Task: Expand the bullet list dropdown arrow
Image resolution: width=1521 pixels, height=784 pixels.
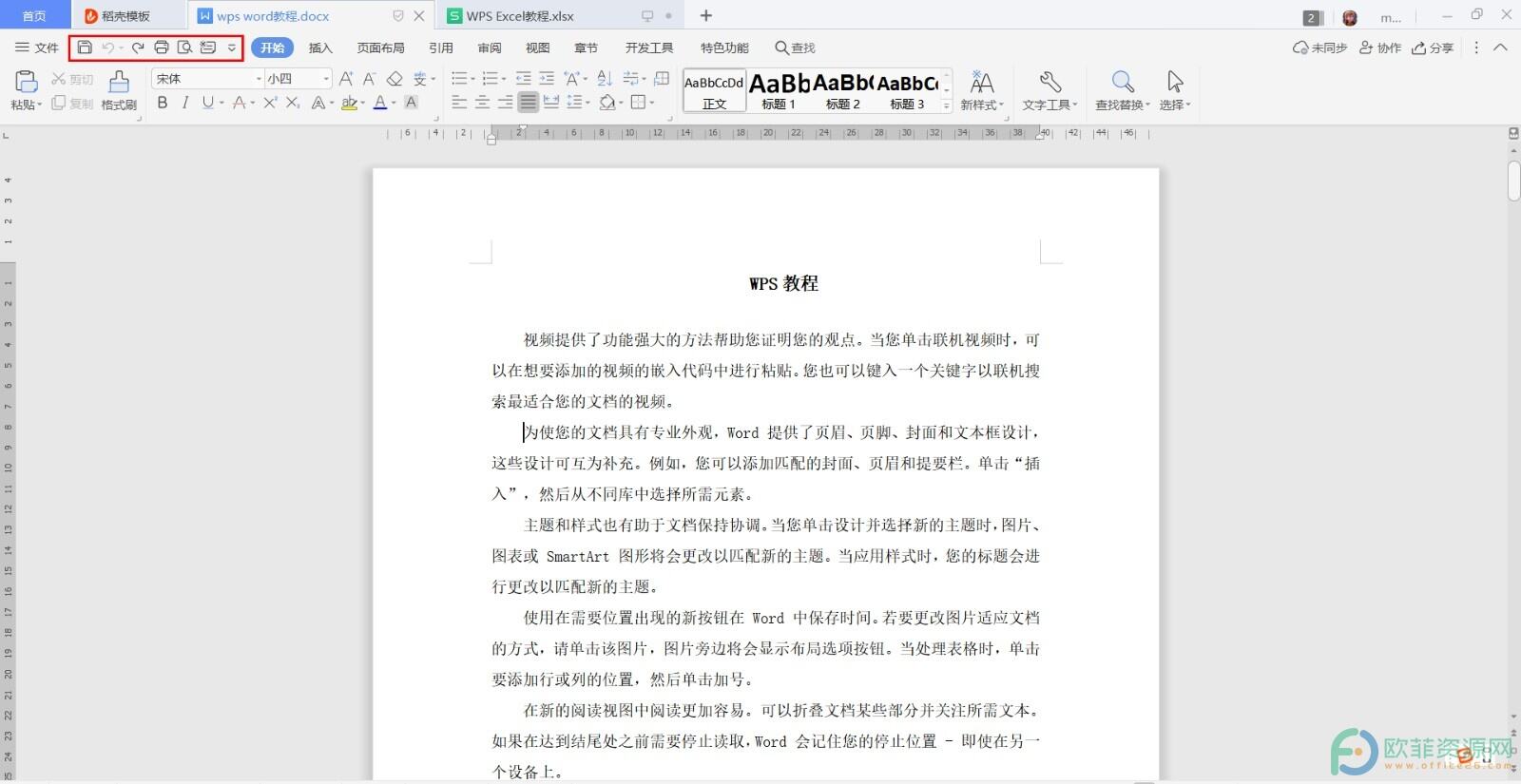Action: [x=472, y=80]
